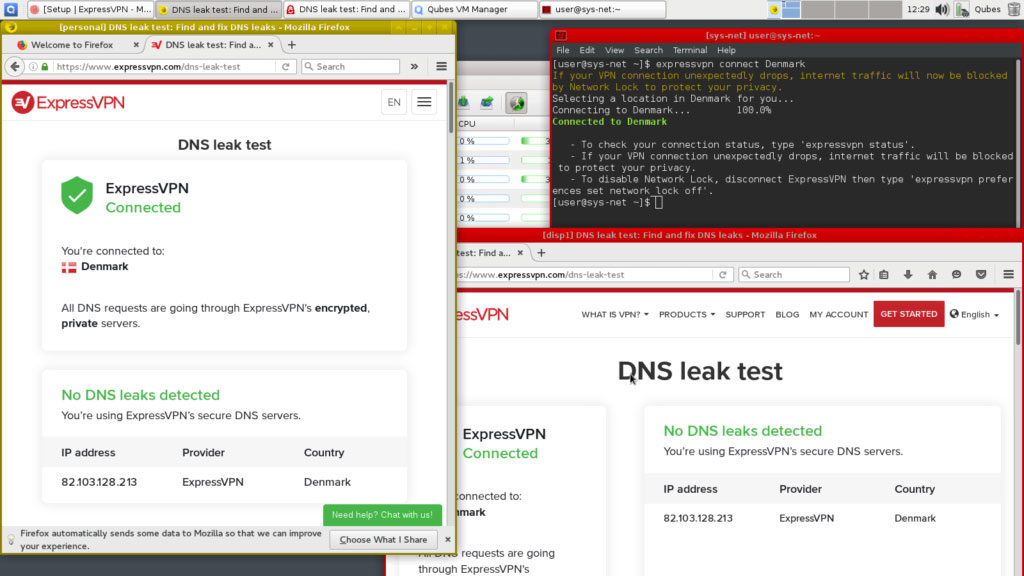
Task: Switch to the 'user@sys-net:~' taskbar entry
Action: point(603,9)
